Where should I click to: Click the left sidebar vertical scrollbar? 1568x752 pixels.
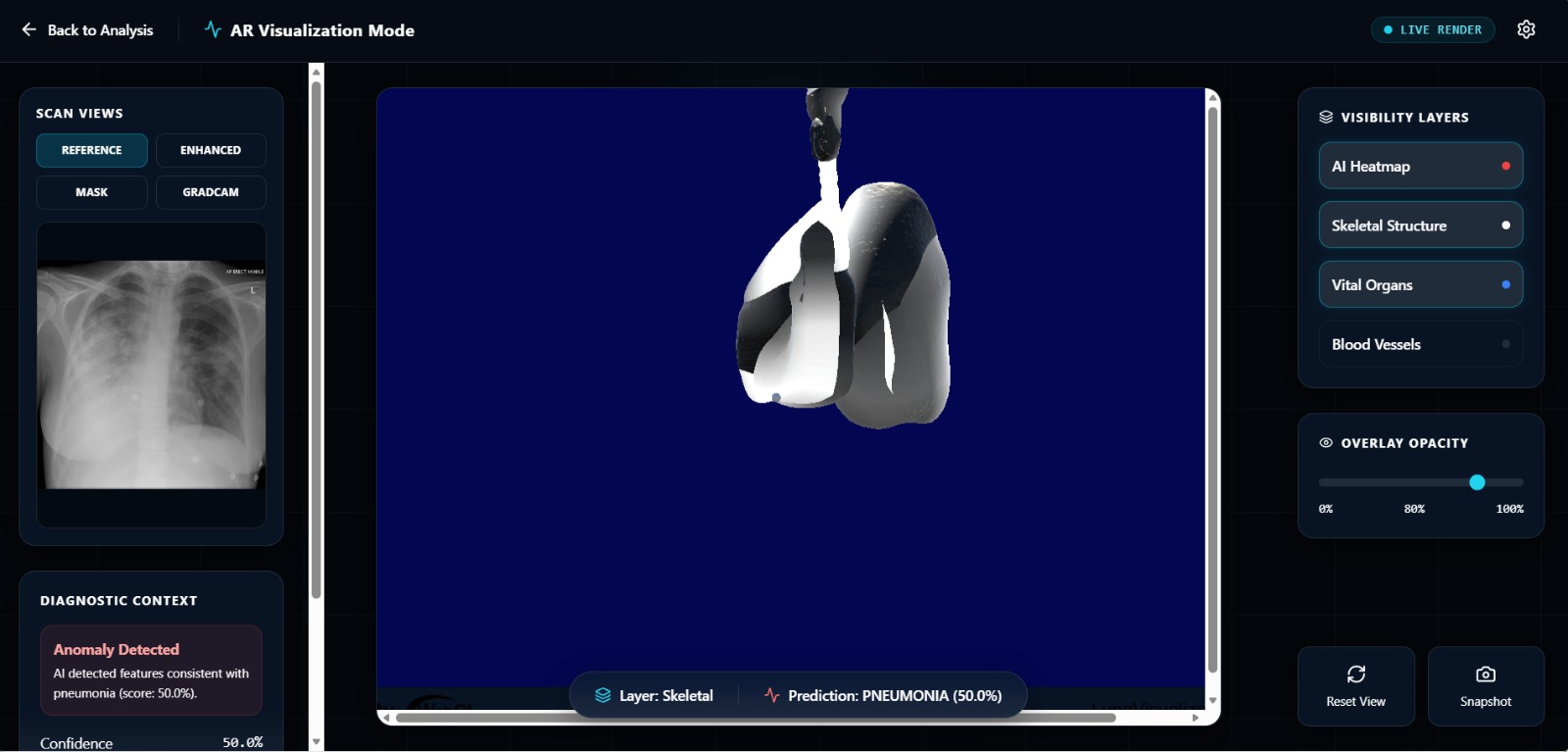[x=316, y=338]
